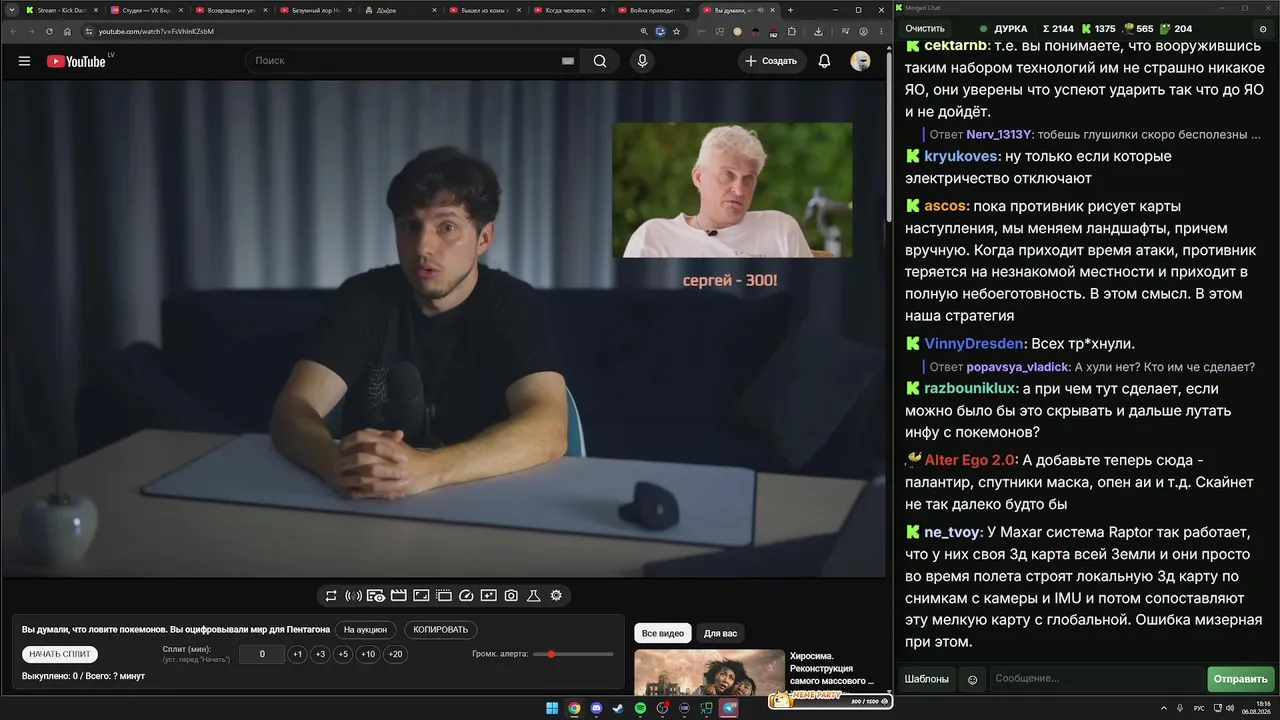Viewport: 1280px width, 720px height.
Task: Open Steam from the taskbar
Action: [618, 708]
